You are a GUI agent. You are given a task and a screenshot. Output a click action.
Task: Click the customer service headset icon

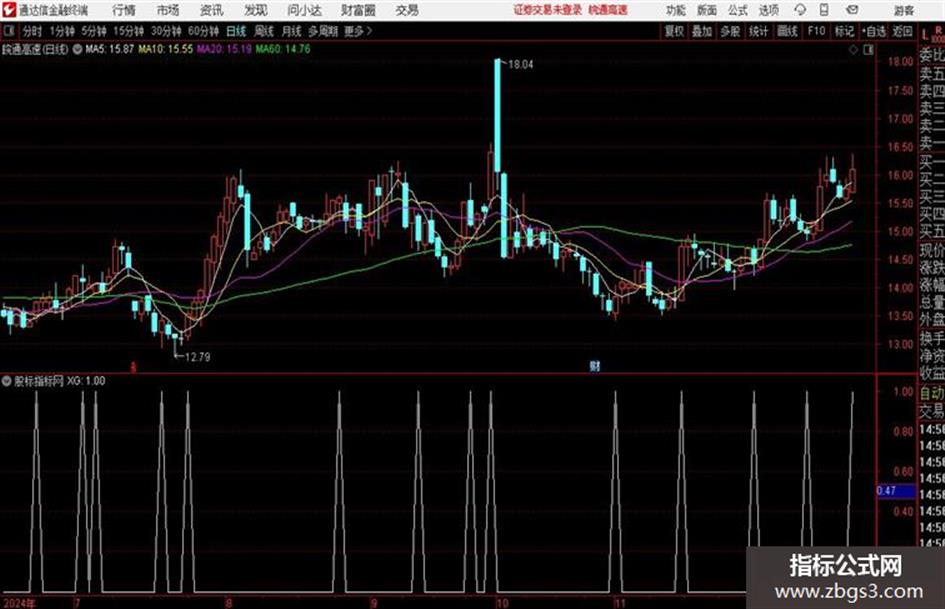click(x=800, y=10)
